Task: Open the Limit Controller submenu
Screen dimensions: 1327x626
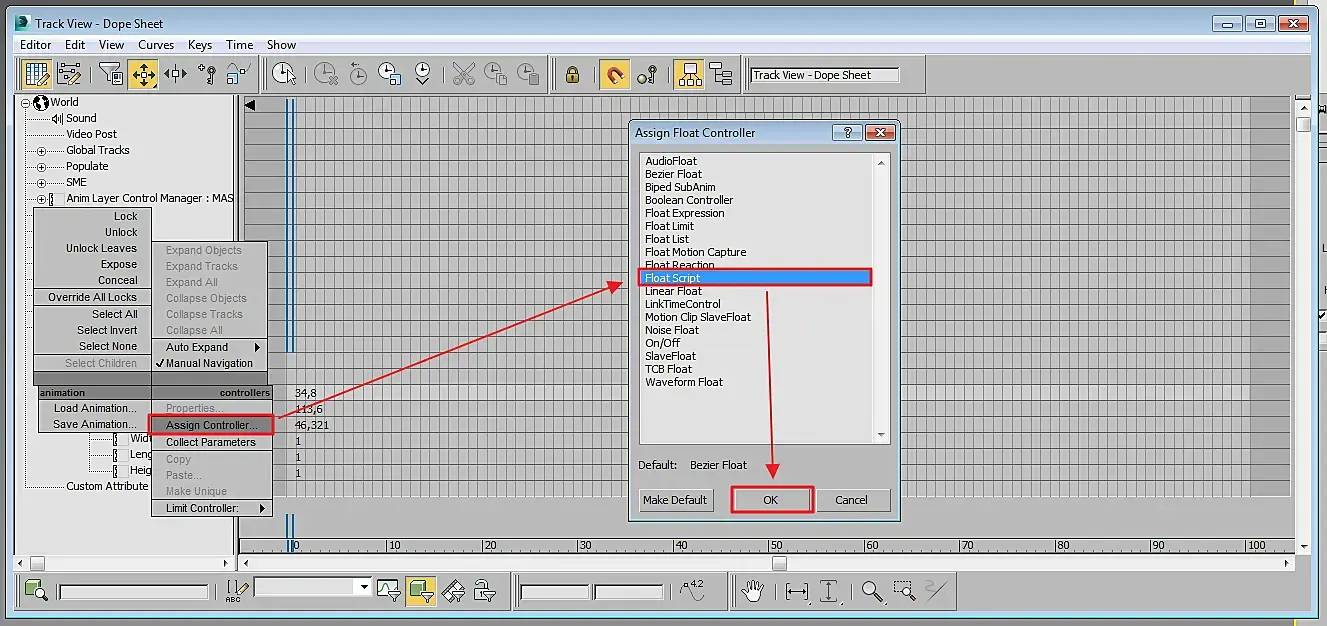Action: point(212,508)
